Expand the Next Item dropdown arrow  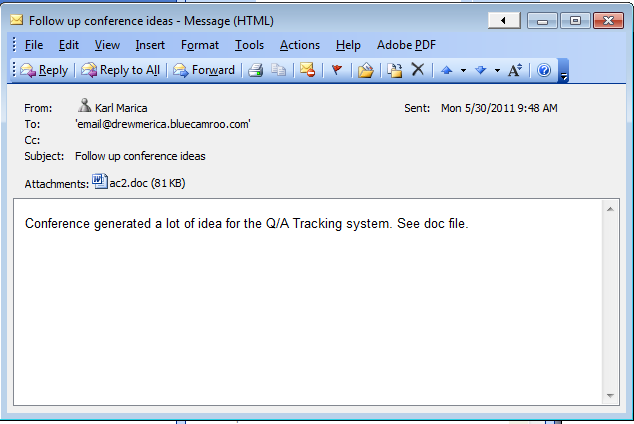click(x=497, y=71)
